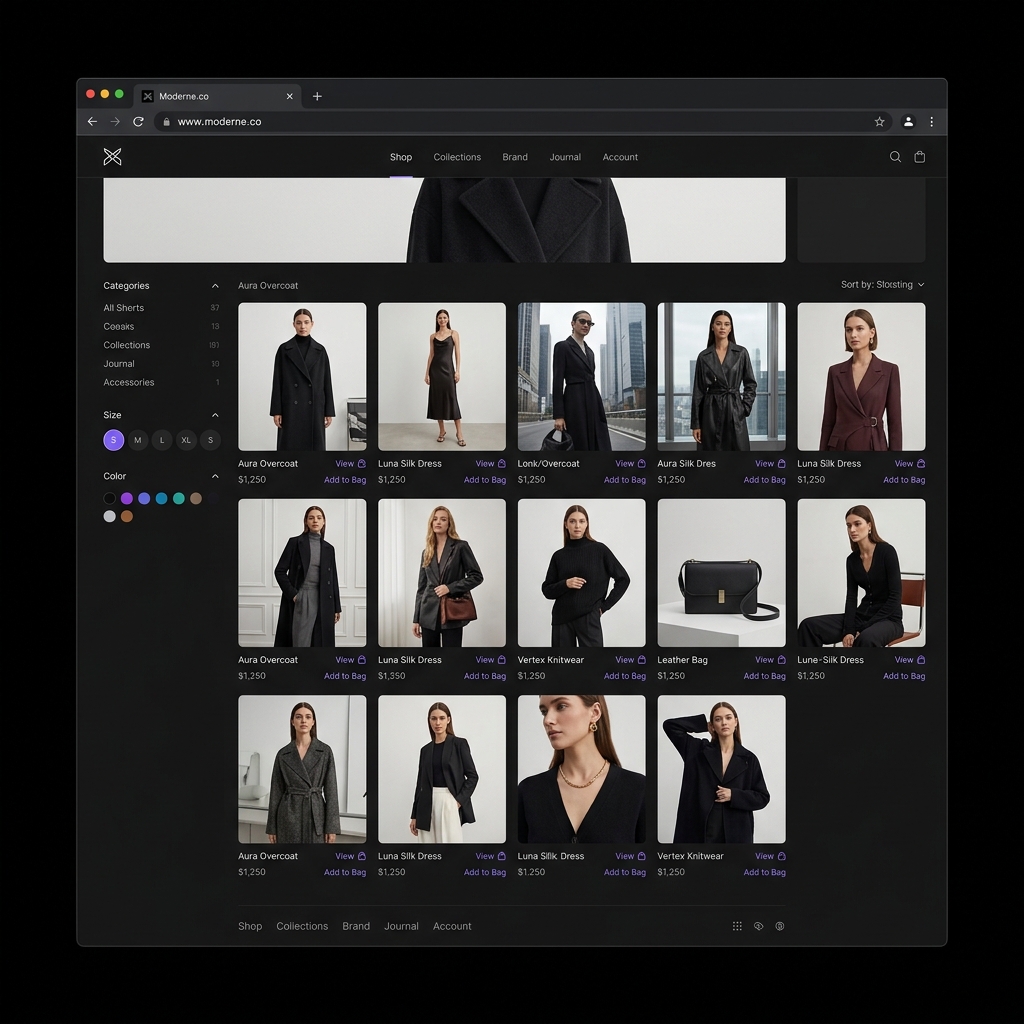Open Journal in the top navigation
The width and height of the screenshot is (1024, 1024).
tap(565, 157)
